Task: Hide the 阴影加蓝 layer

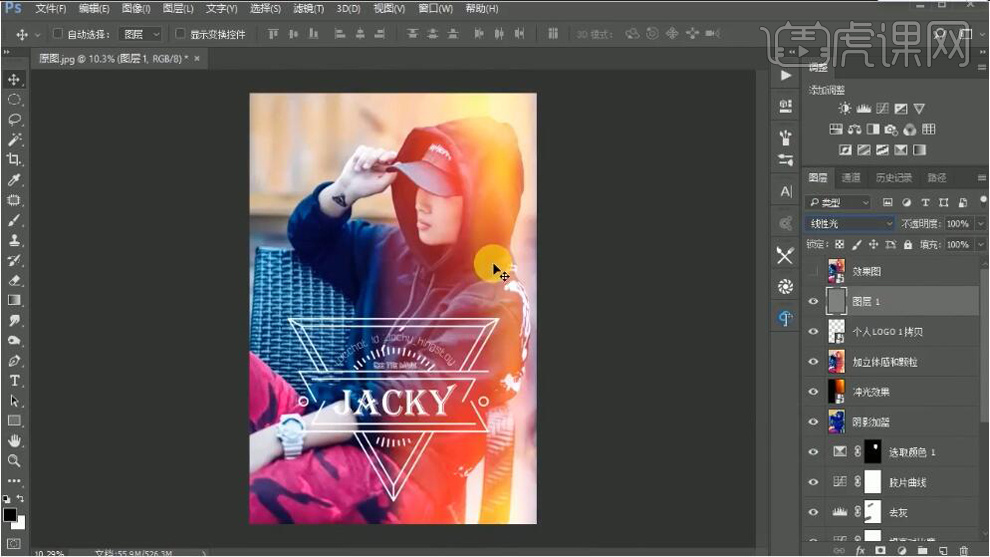Action: pyautogui.click(x=813, y=422)
